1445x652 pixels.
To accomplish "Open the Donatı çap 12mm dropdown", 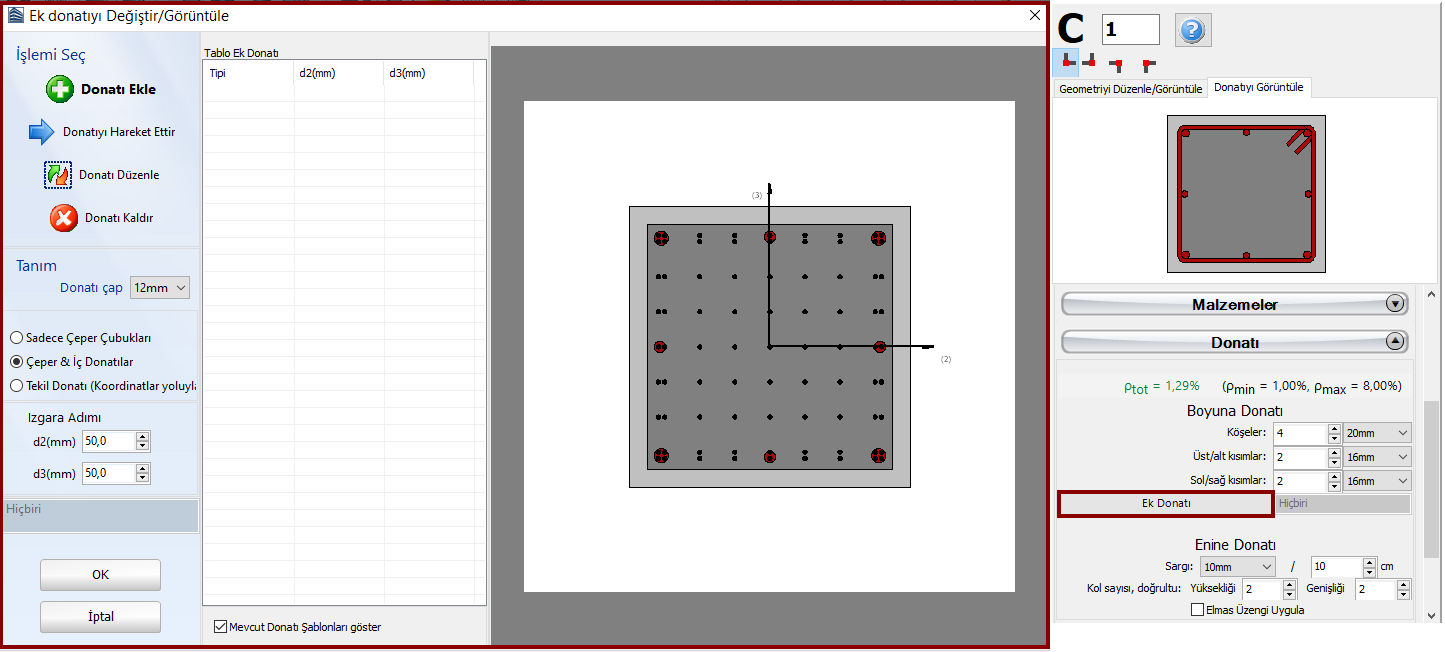I will pos(160,288).
